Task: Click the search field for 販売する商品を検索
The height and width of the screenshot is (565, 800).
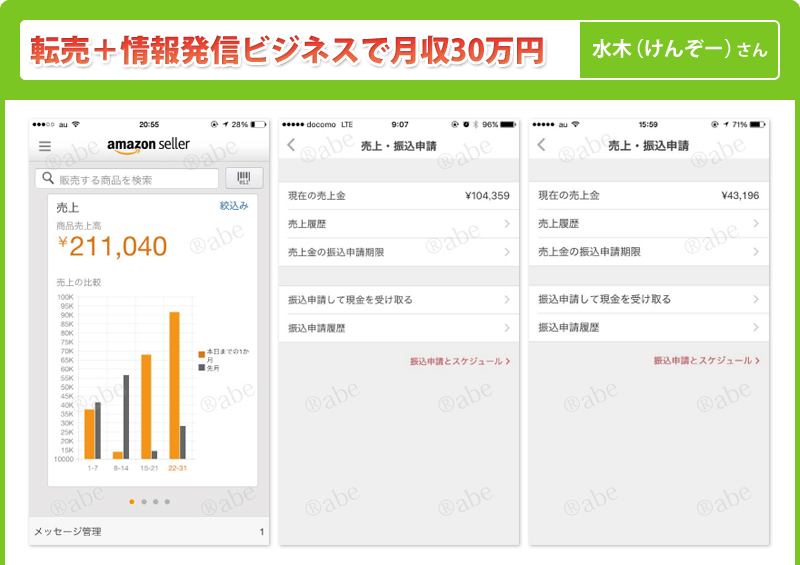Action: tap(133, 179)
